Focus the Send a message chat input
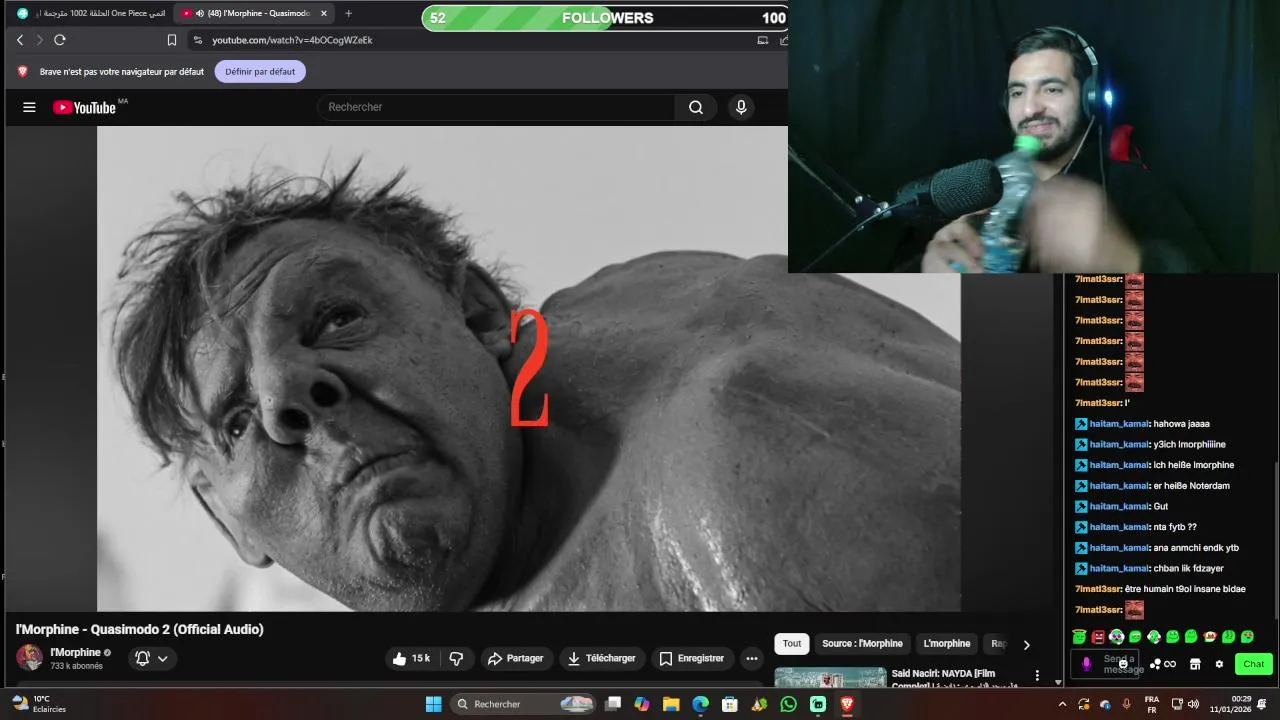 pos(1105,664)
